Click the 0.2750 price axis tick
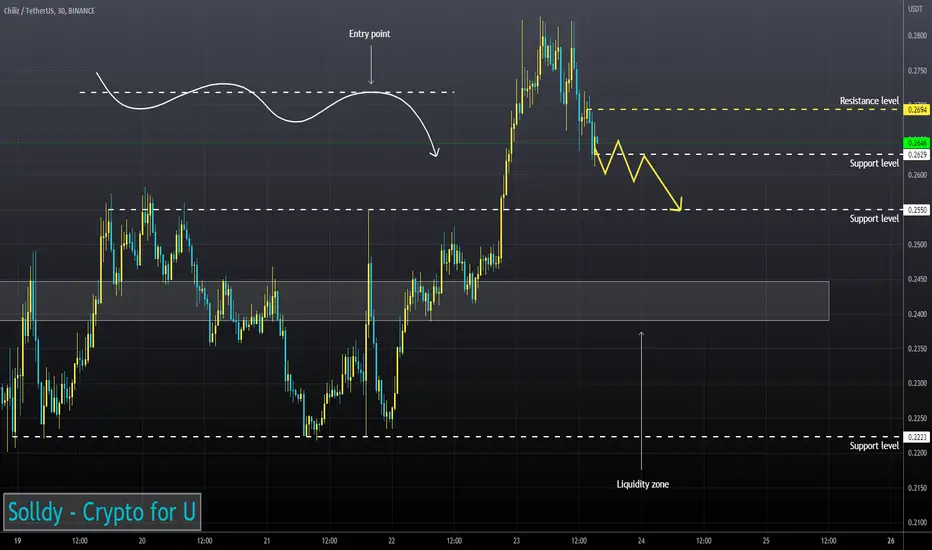This screenshot has height=550, width=932. 917,71
